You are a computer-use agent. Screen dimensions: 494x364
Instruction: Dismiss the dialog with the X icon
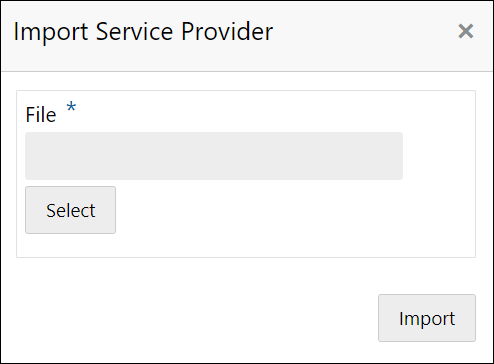466,31
